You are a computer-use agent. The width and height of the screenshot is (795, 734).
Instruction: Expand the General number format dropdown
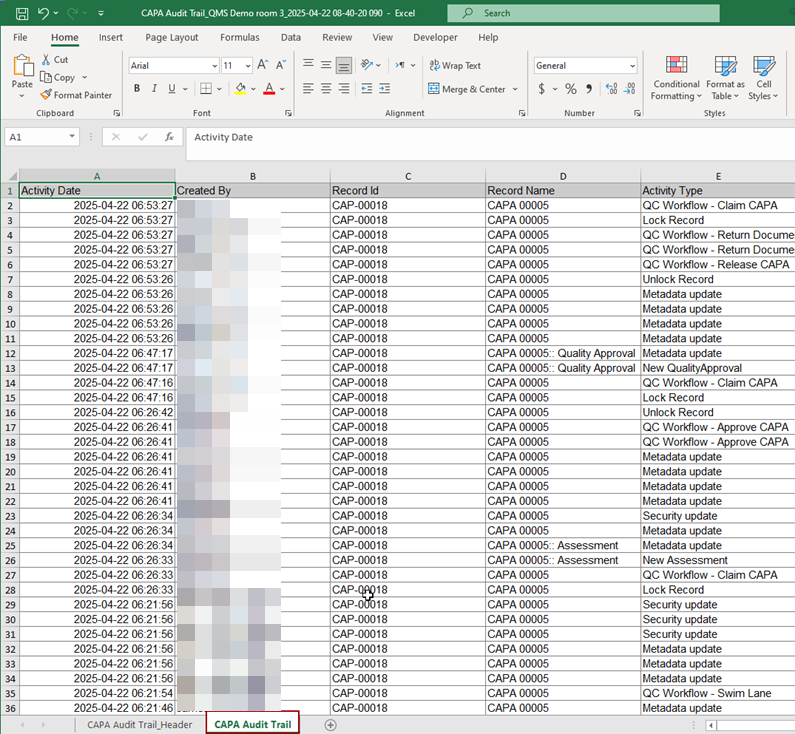pos(631,66)
